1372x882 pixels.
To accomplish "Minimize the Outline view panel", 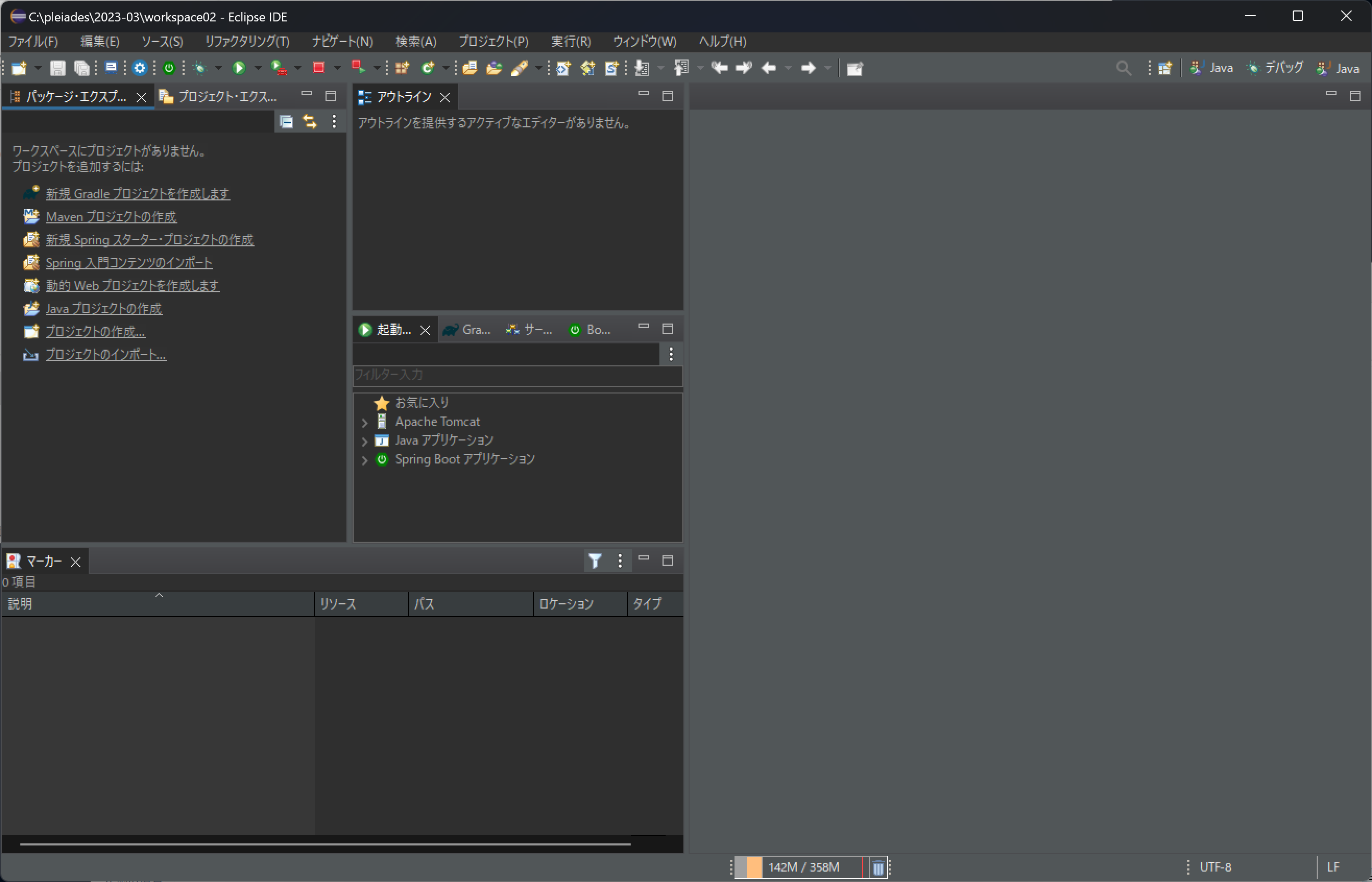I will coord(643,93).
